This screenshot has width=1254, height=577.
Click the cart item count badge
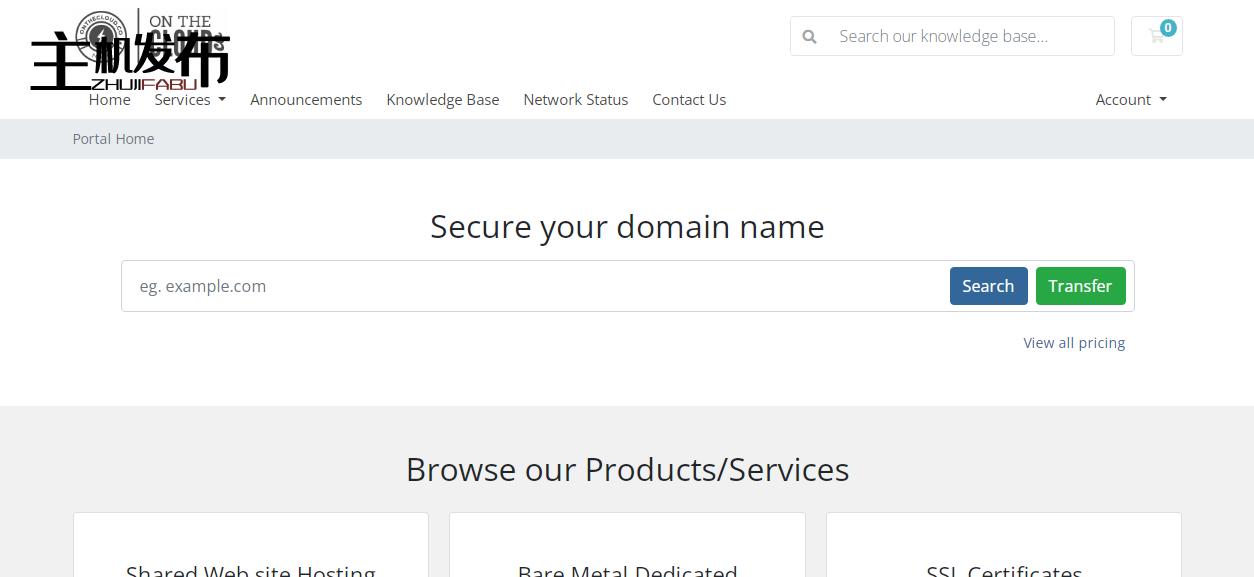[x=1168, y=28]
